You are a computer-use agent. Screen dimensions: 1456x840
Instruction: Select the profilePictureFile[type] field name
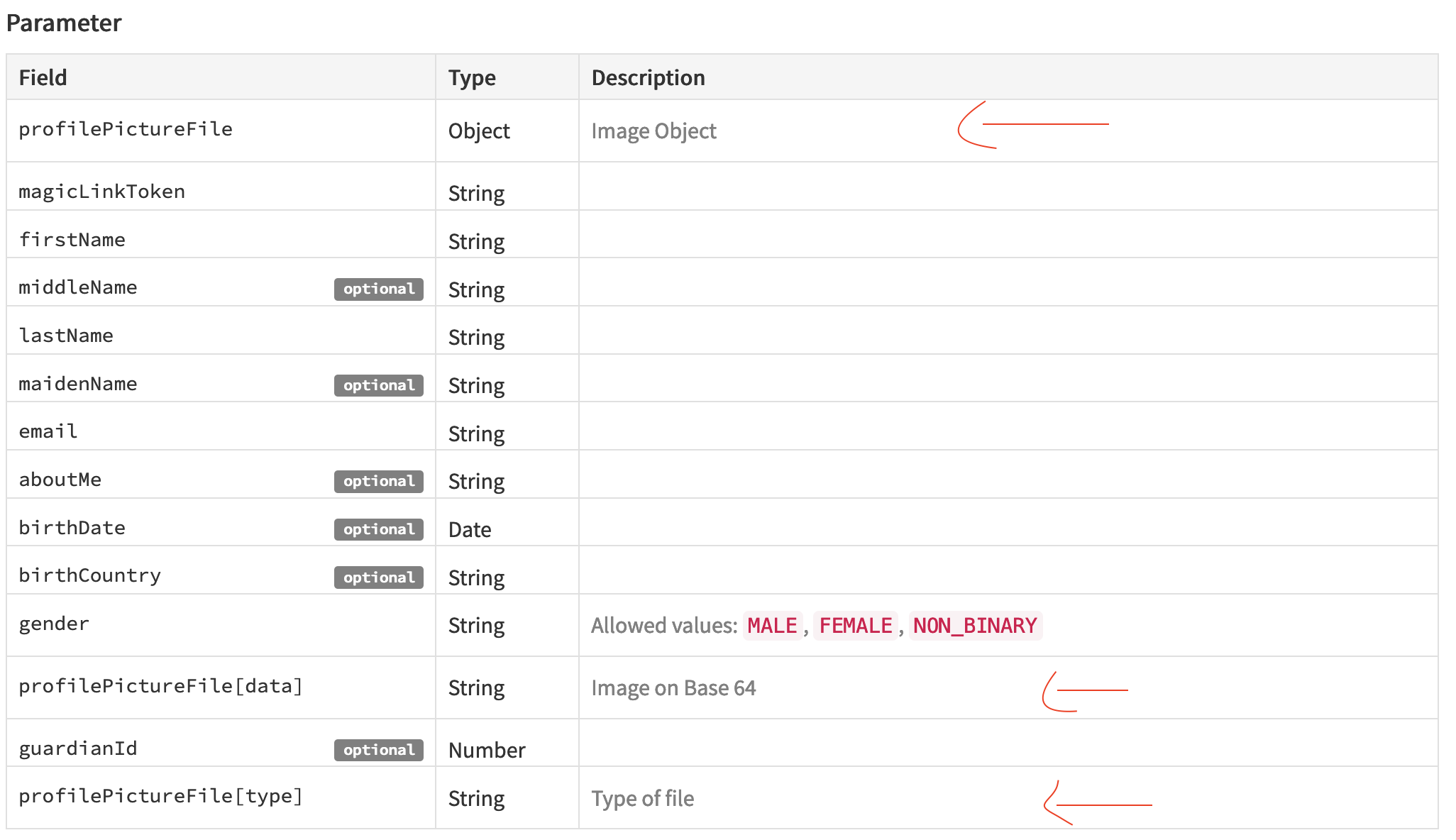(x=160, y=796)
